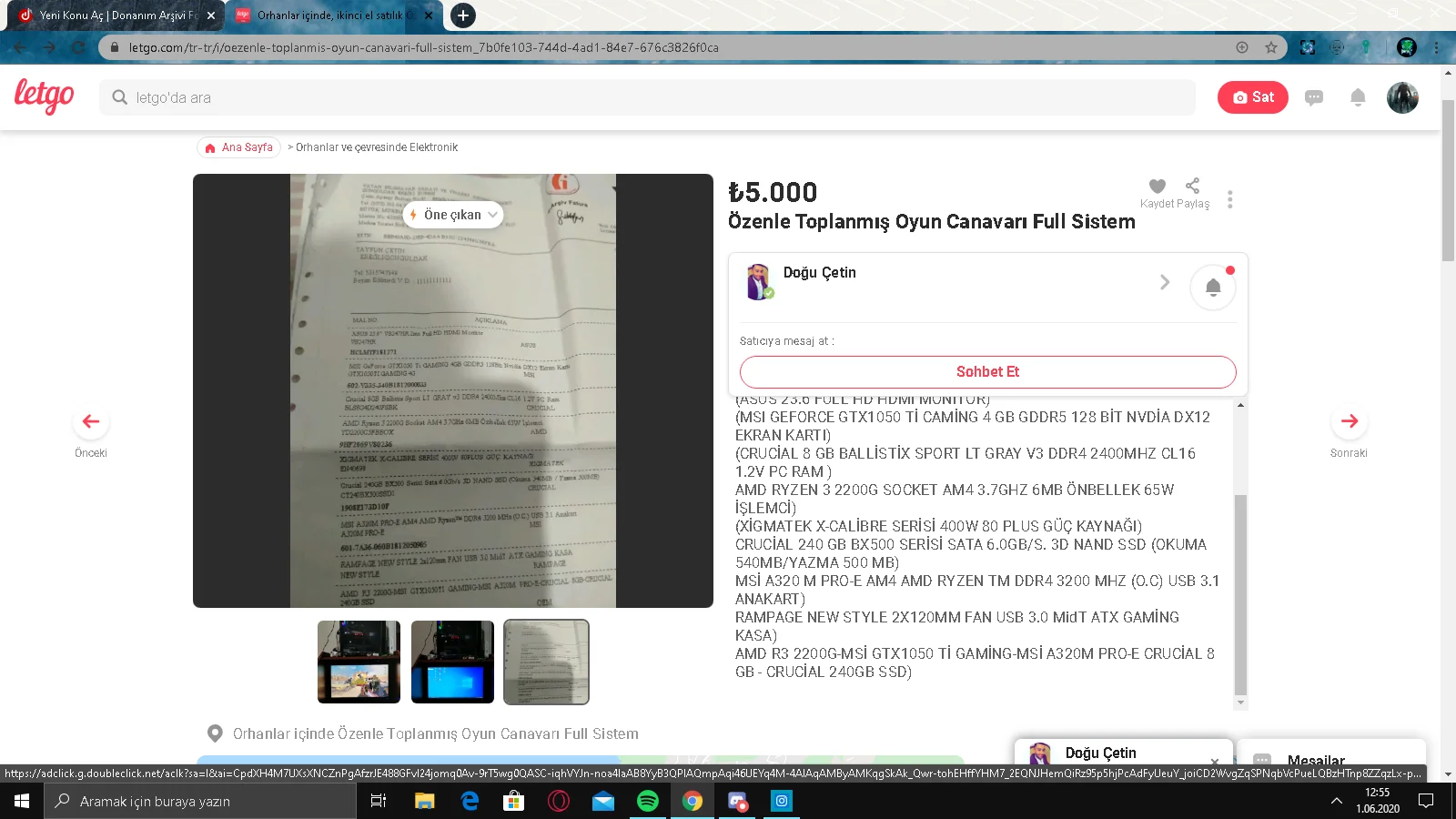Click the Windows taskbar search box

coord(200,801)
